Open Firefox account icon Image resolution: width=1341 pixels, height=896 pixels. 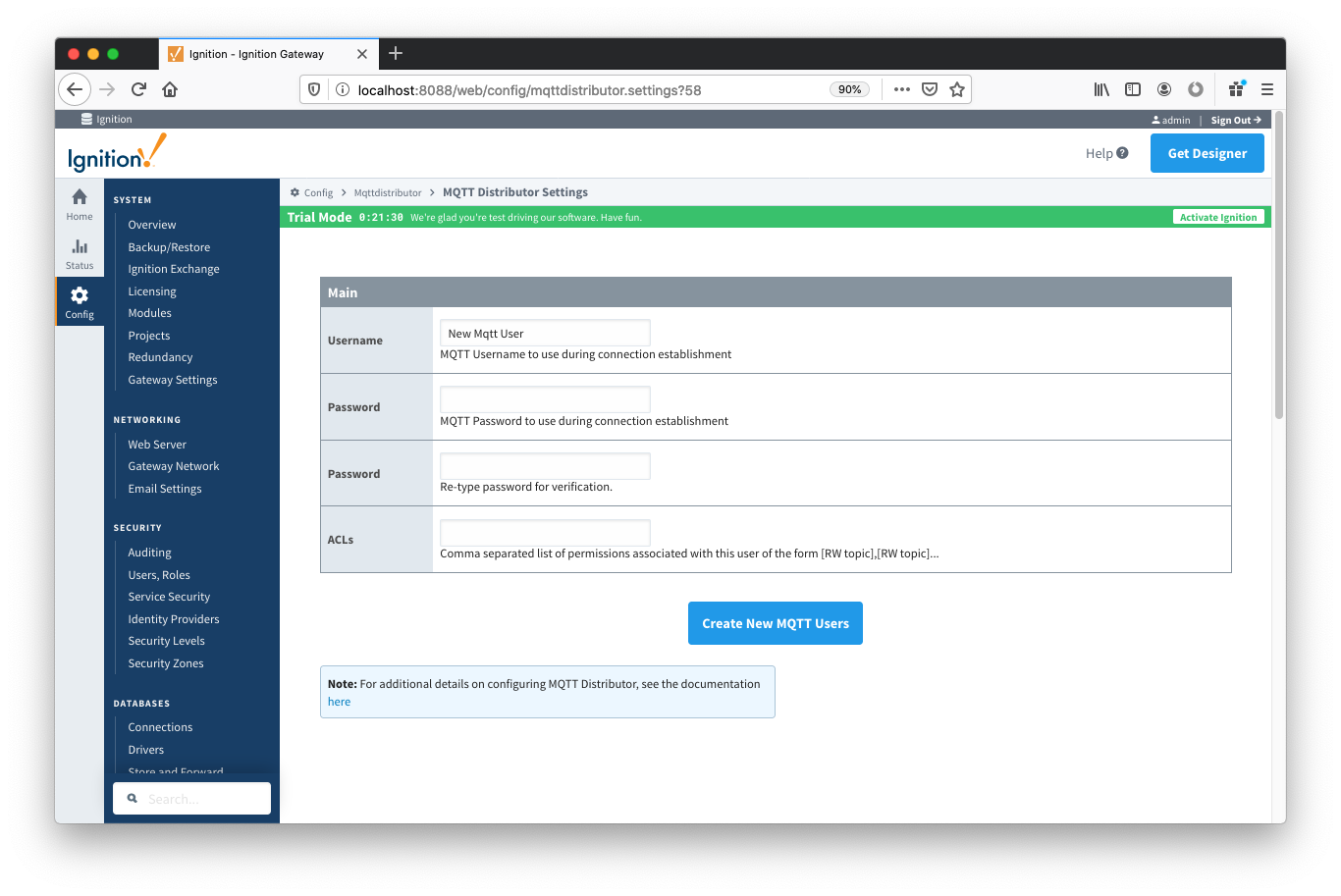click(x=1164, y=89)
